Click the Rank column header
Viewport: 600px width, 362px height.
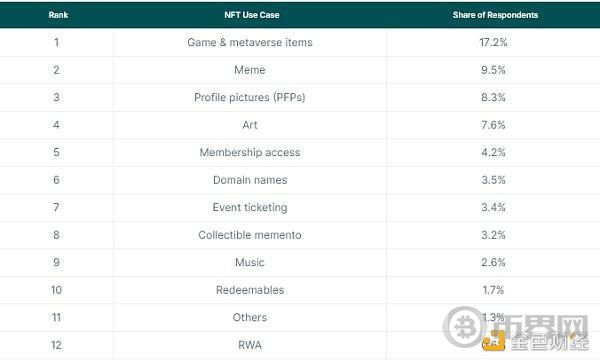click(58, 15)
